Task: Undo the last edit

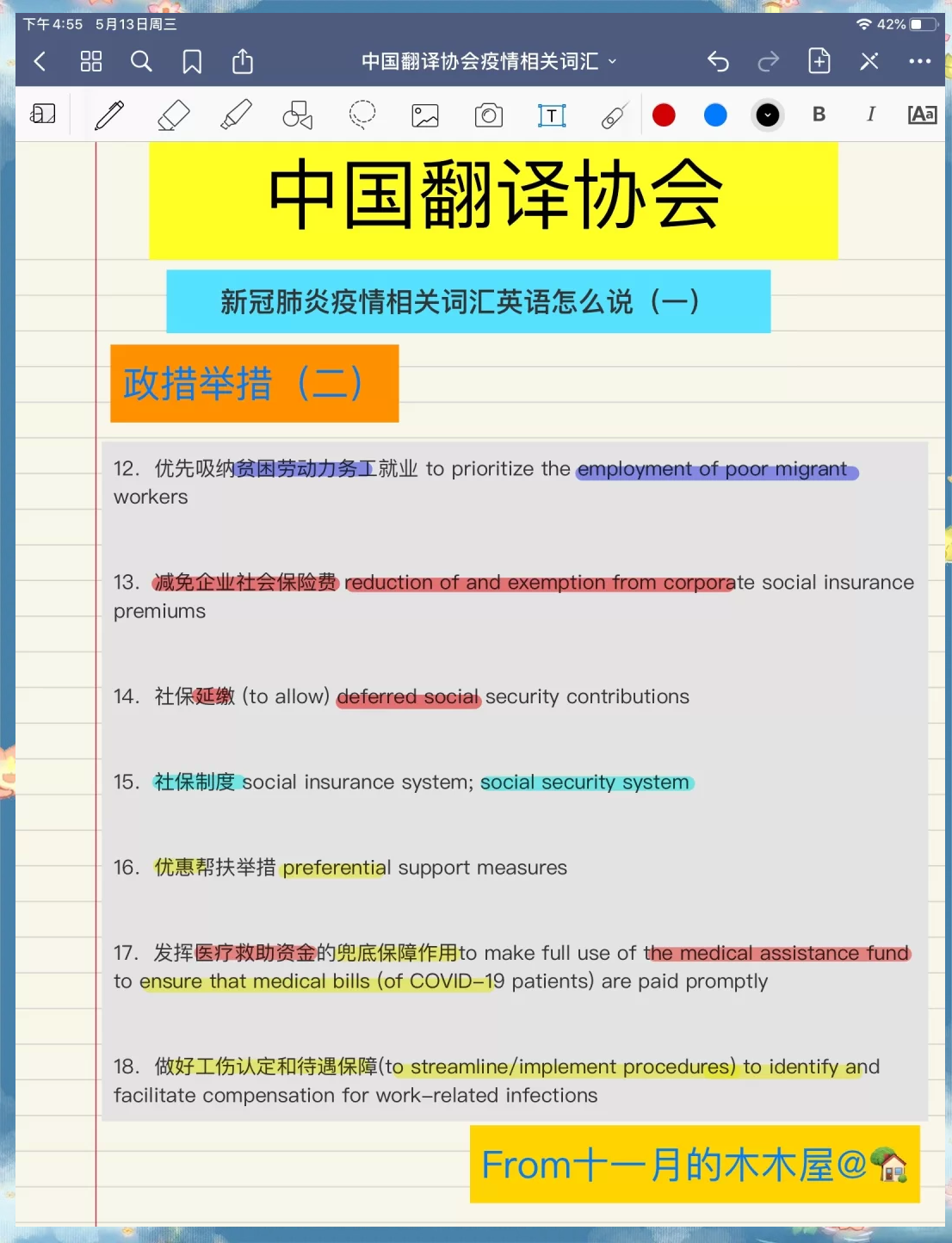Action: click(x=717, y=61)
